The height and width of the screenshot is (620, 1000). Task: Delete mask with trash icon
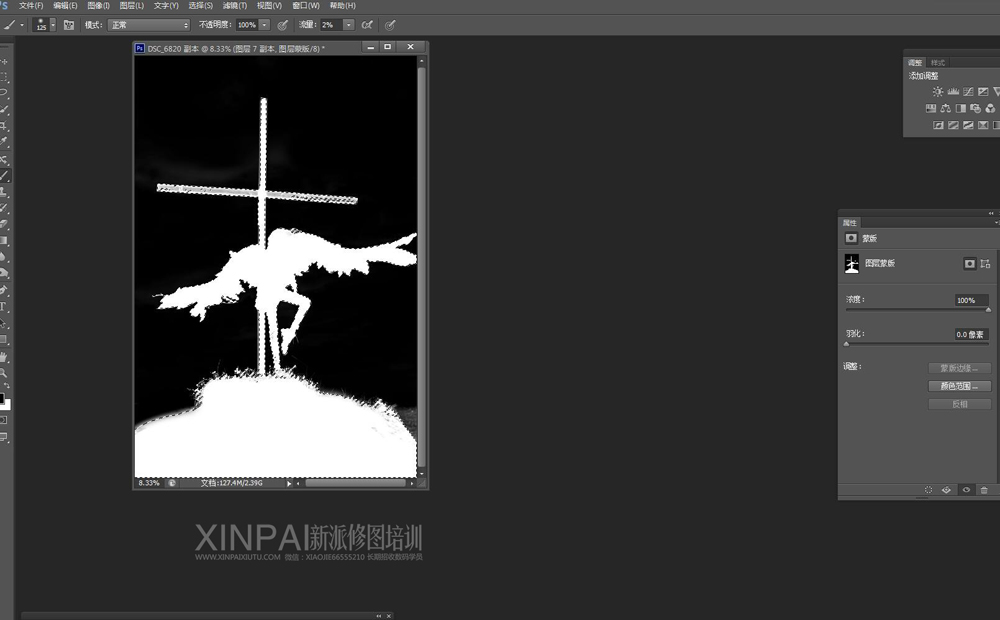[984, 490]
